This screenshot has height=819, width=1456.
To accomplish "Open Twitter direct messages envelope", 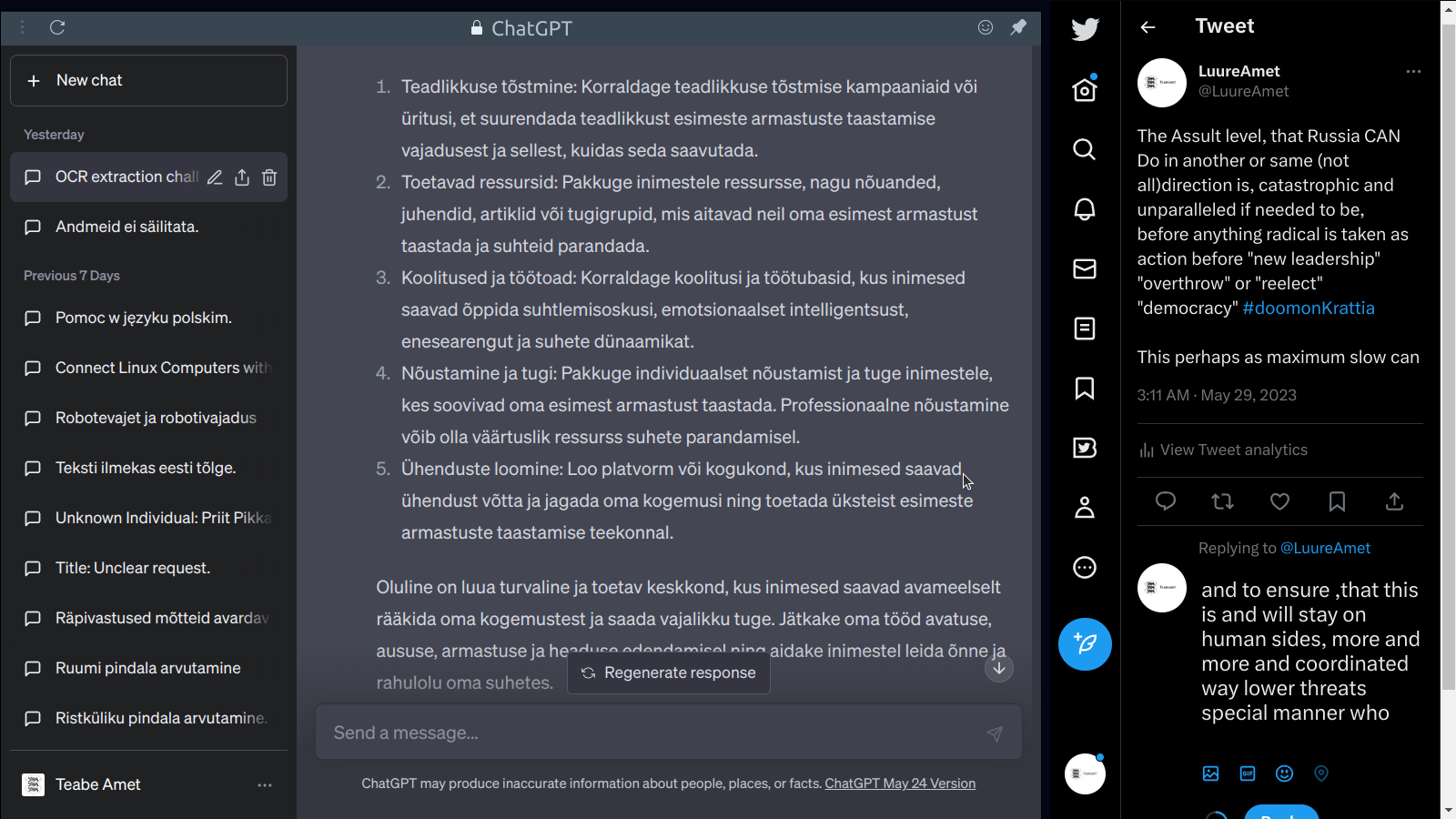I will click(1085, 268).
